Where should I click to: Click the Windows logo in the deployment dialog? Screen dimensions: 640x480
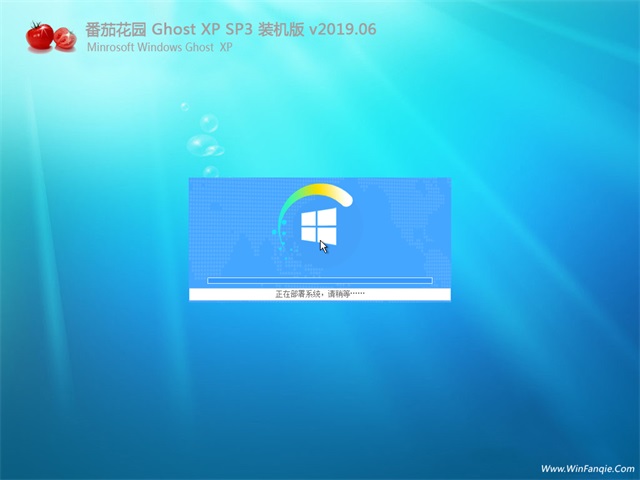click(x=319, y=226)
